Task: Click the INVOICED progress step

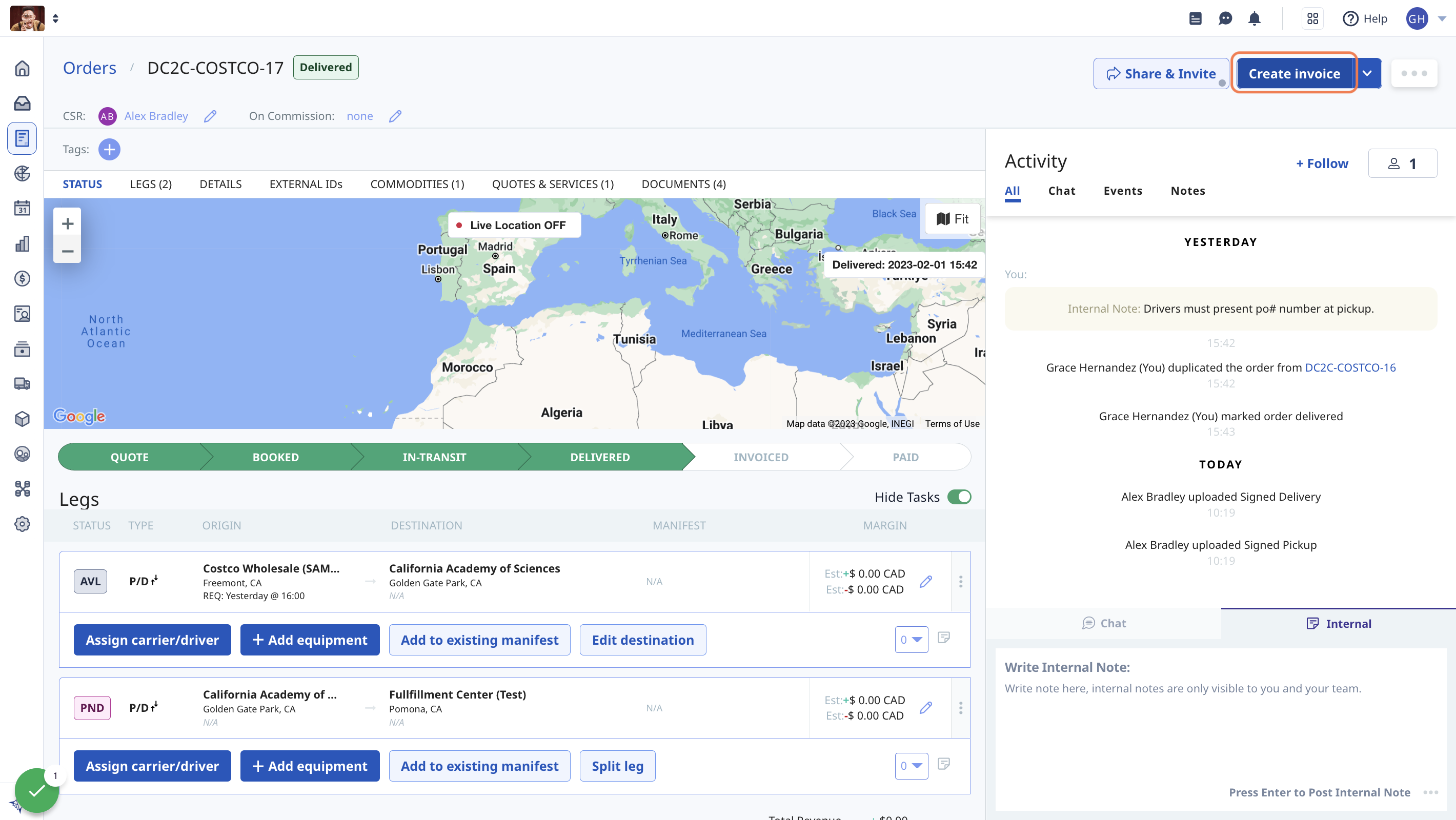Action: click(761, 457)
